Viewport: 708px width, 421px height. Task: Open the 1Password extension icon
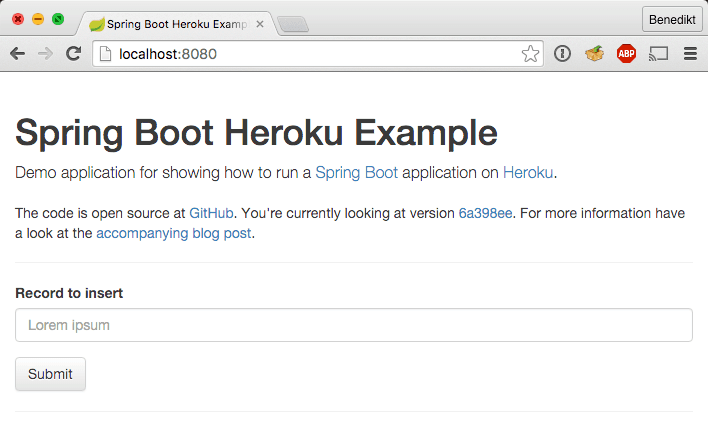tap(562, 54)
